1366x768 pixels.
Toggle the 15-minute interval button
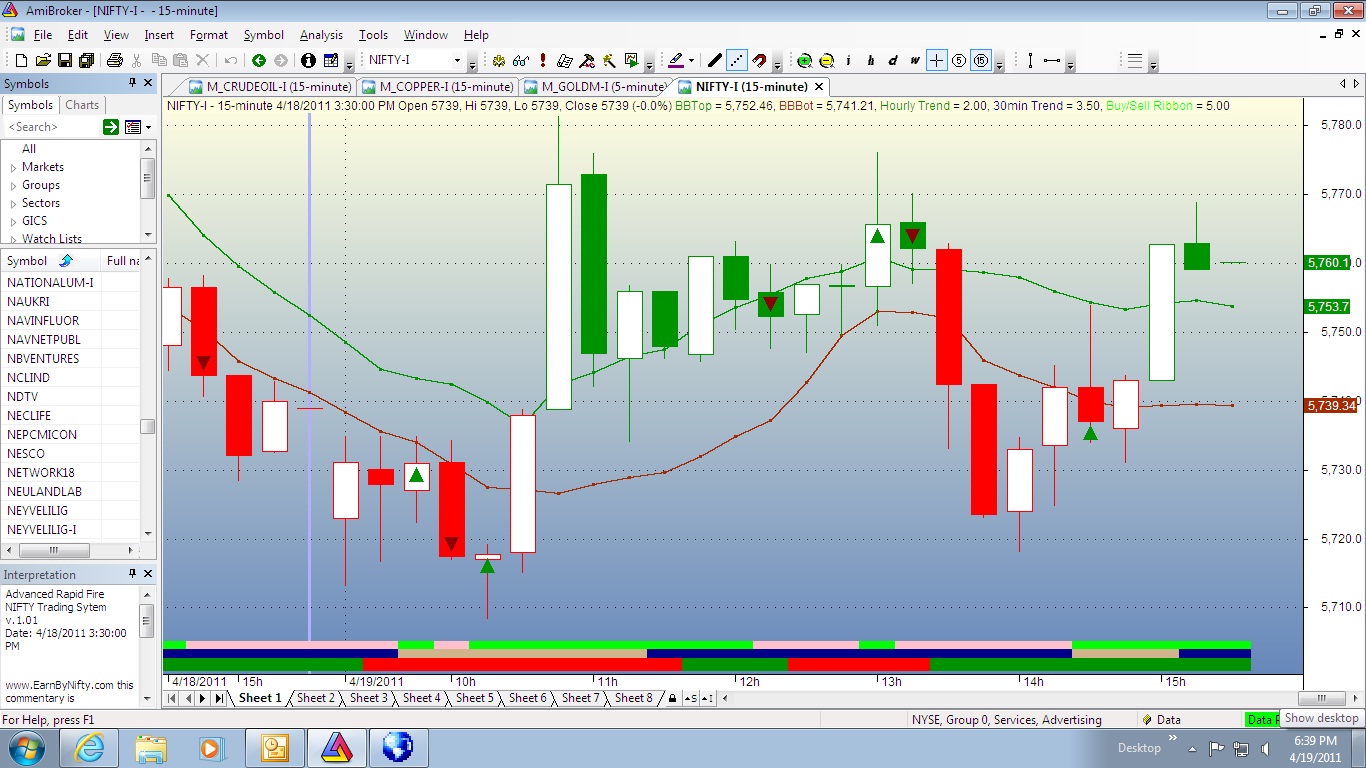(981, 60)
